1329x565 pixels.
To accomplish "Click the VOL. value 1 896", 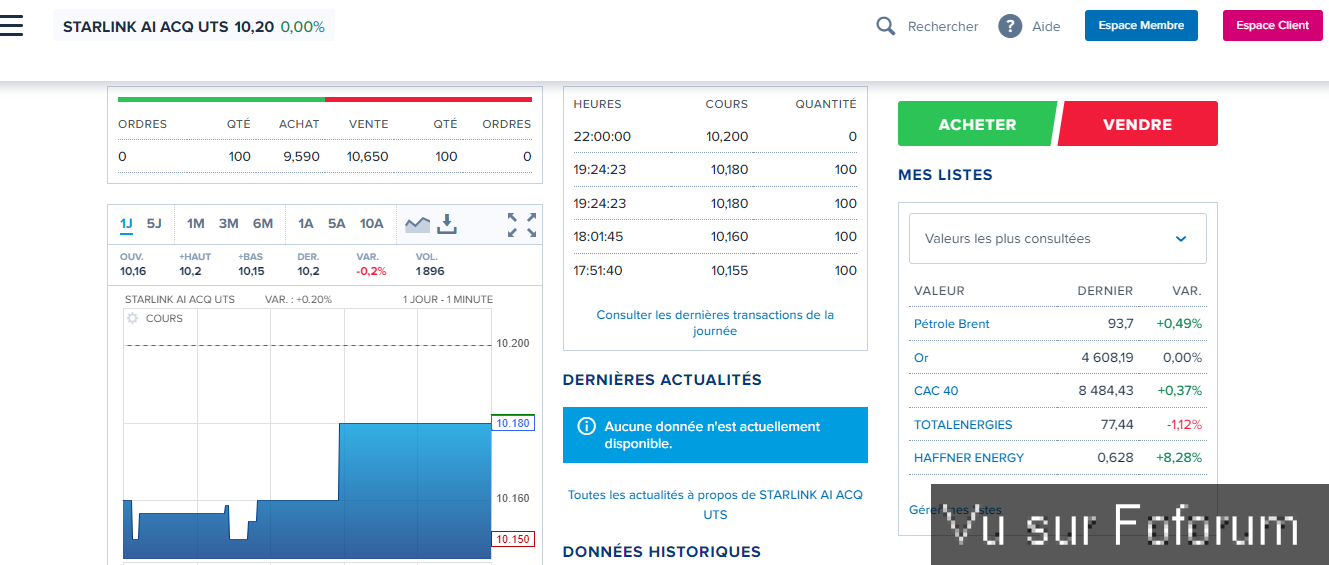I will click(430, 271).
